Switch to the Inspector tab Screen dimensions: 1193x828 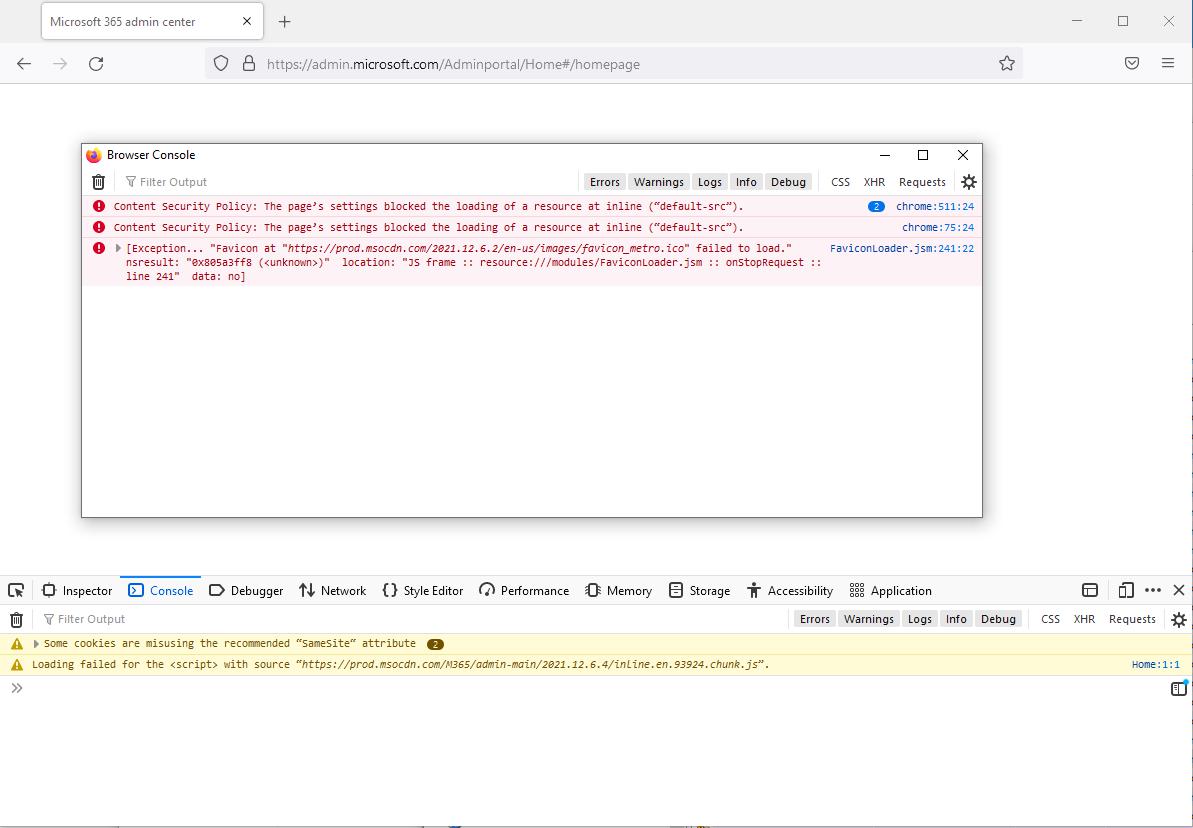pyautogui.click(x=77, y=590)
